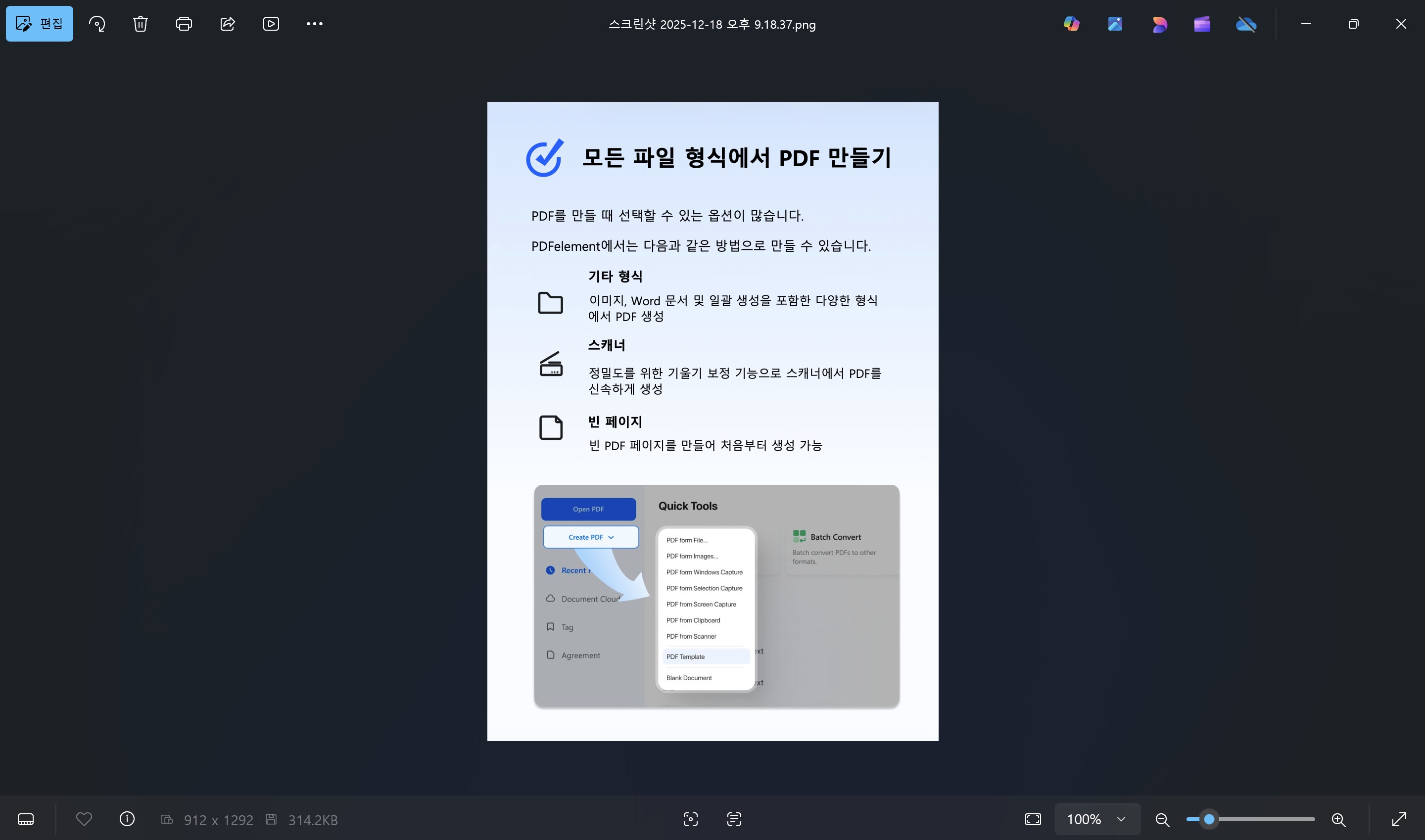Click the visual search scan icon
The width and height of the screenshot is (1425, 840).
[x=690, y=819]
